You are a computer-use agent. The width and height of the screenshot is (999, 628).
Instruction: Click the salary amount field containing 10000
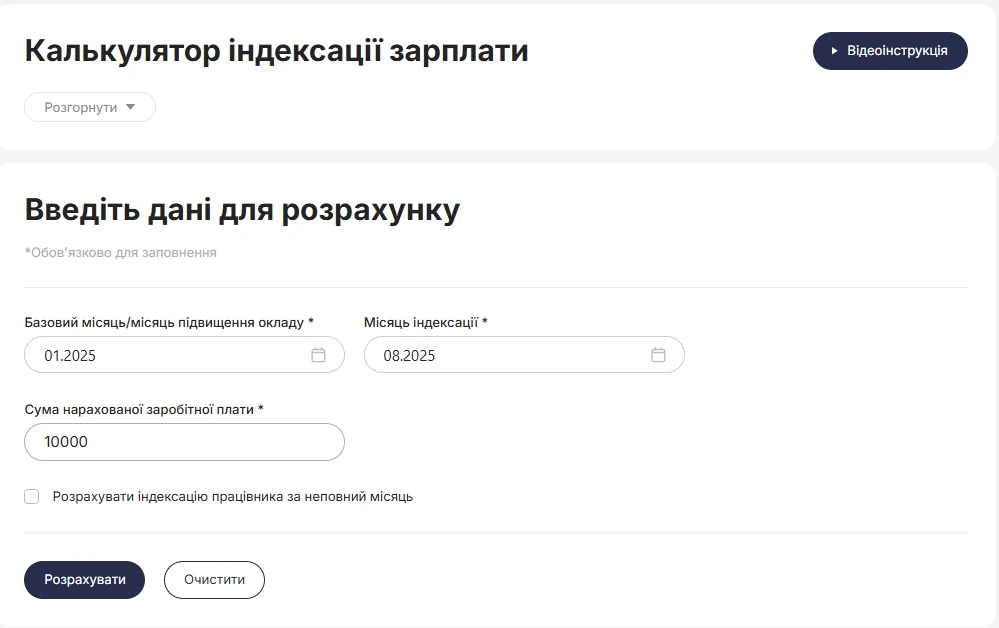tap(184, 442)
